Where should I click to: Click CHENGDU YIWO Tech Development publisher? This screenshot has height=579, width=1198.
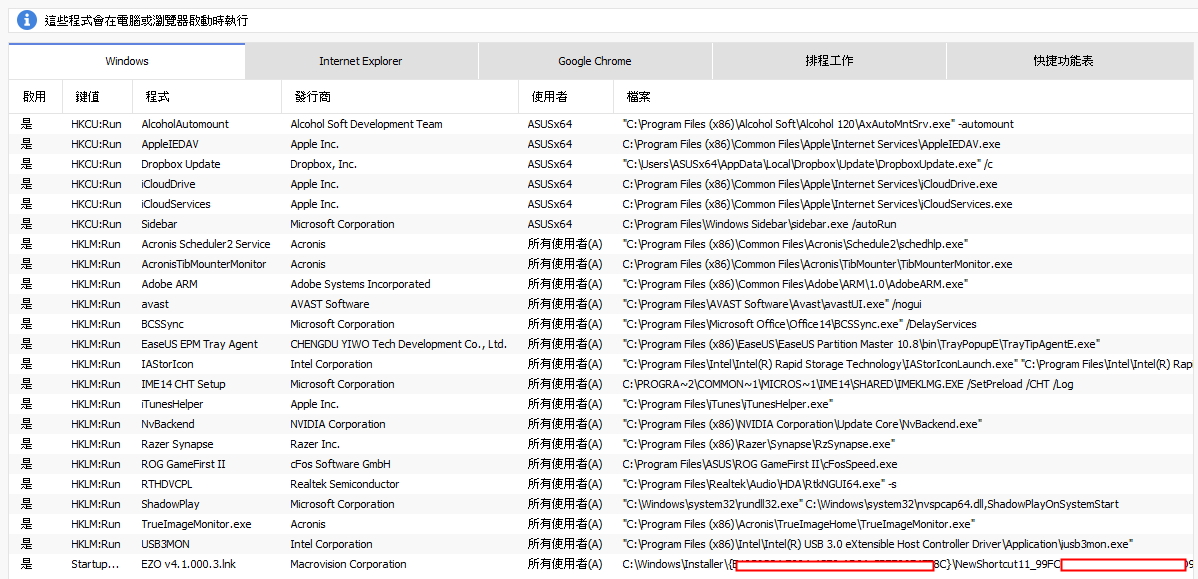[x=399, y=344]
